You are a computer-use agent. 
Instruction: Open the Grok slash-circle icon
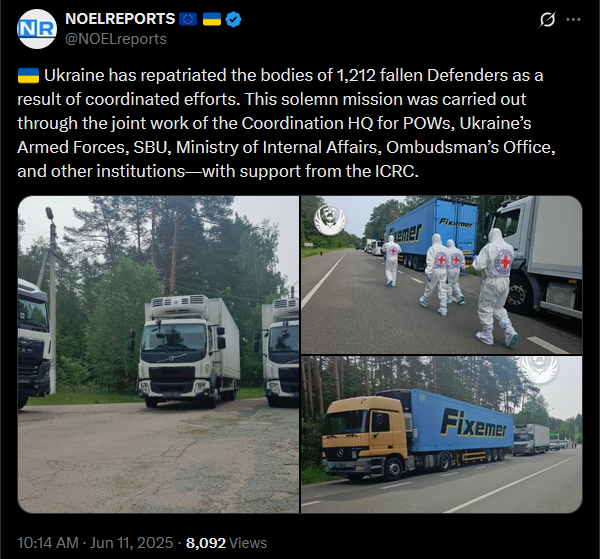point(547,19)
